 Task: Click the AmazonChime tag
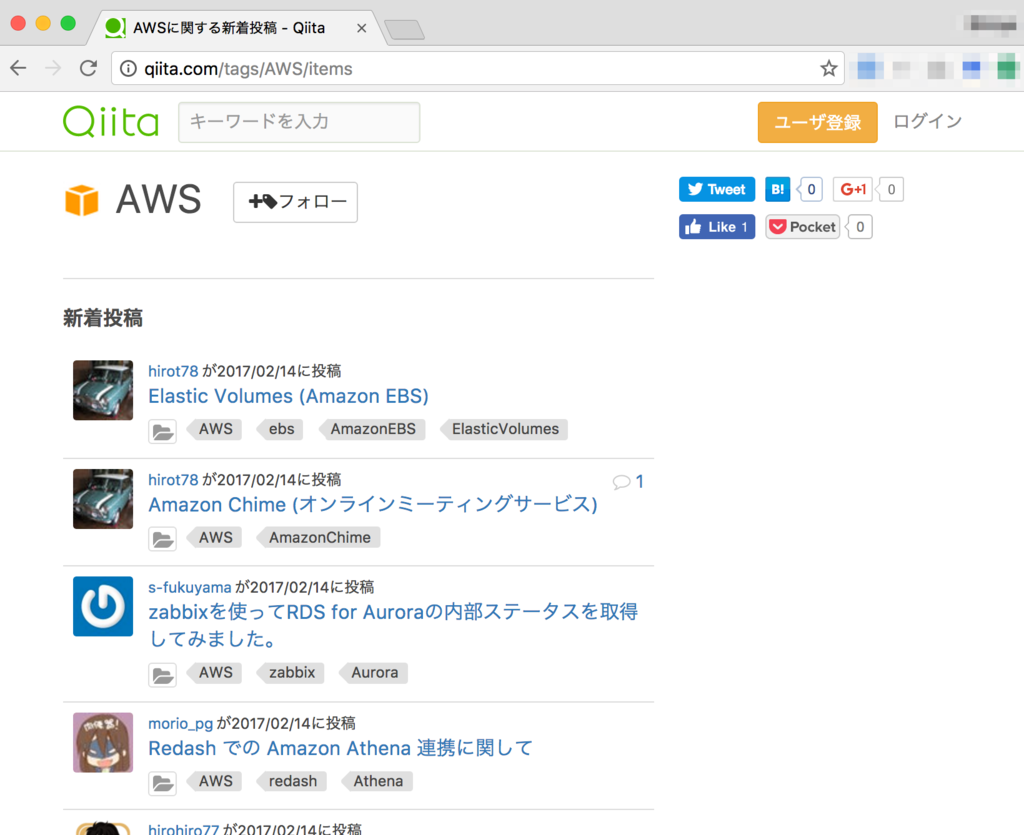point(319,537)
